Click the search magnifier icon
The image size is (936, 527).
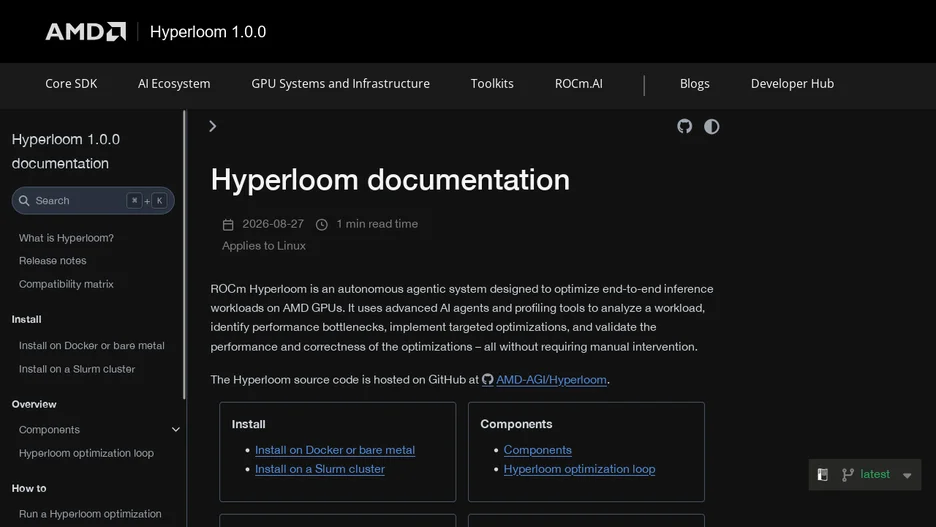tap(24, 201)
